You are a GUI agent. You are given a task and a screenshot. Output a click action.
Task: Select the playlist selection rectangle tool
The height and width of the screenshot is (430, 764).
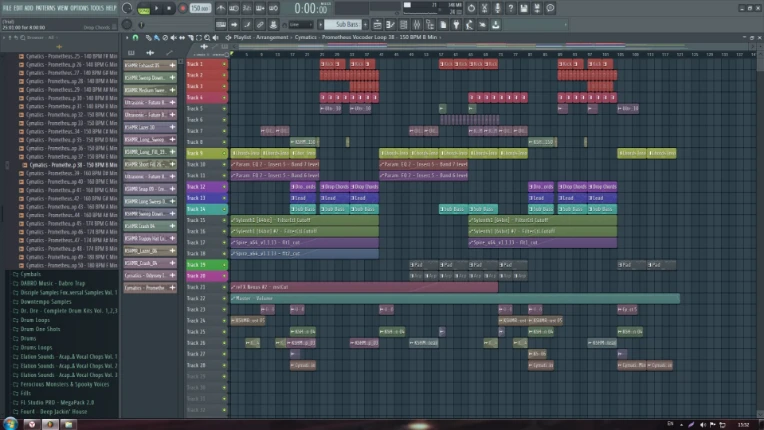point(199,37)
